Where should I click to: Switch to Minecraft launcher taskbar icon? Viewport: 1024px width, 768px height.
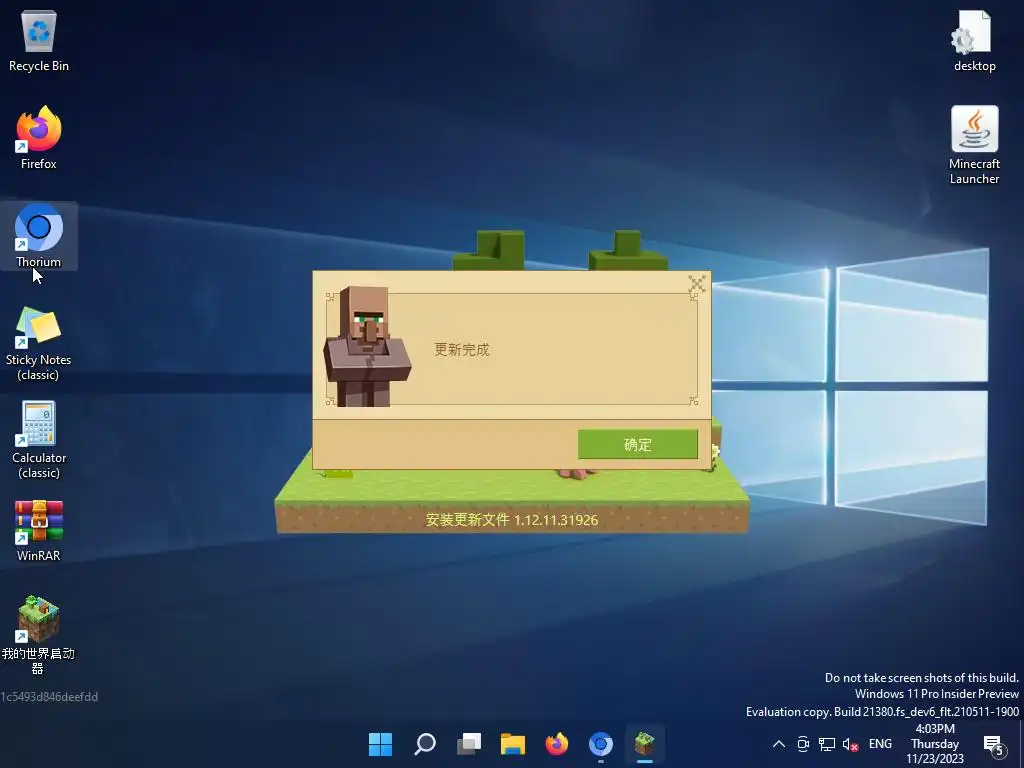(x=645, y=744)
